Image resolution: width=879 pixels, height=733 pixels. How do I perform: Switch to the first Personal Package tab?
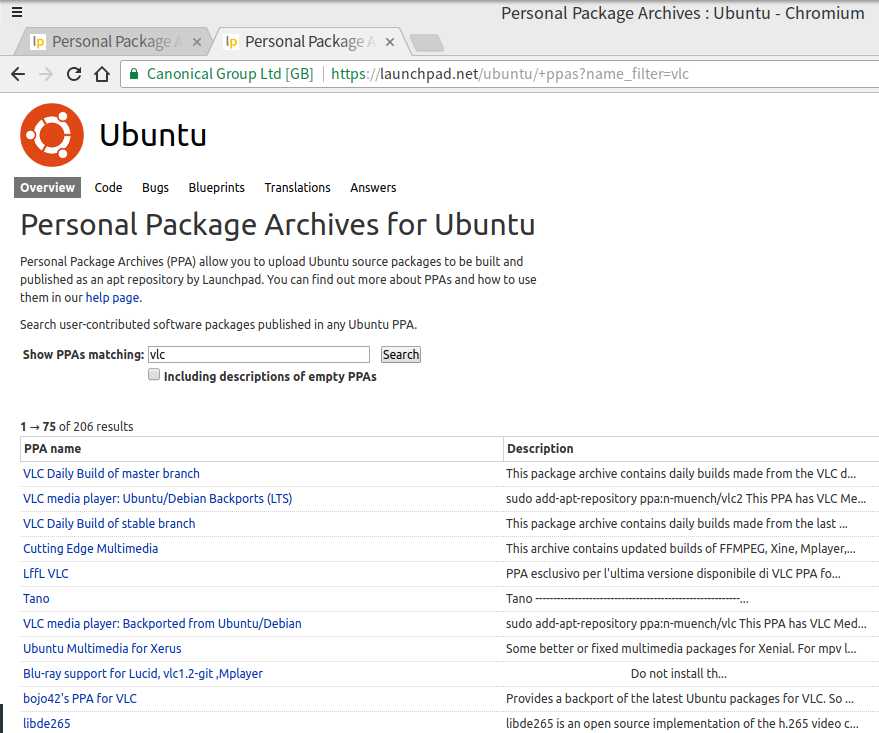tap(112, 42)
